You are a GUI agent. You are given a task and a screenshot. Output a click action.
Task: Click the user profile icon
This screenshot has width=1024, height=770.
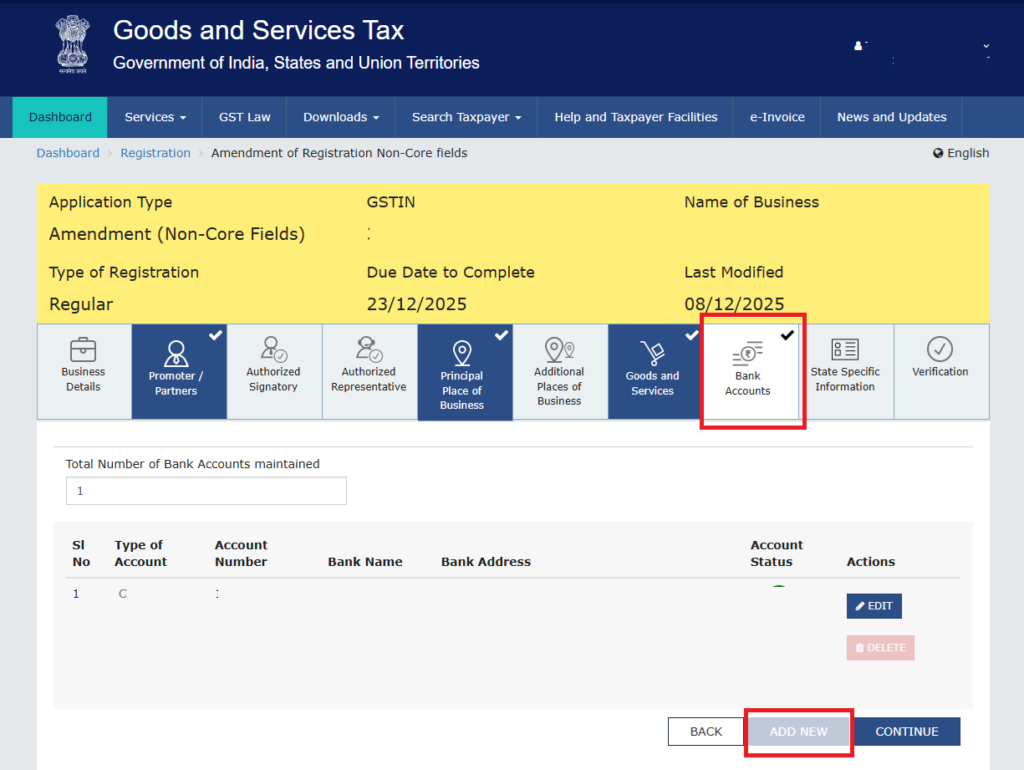858,44
